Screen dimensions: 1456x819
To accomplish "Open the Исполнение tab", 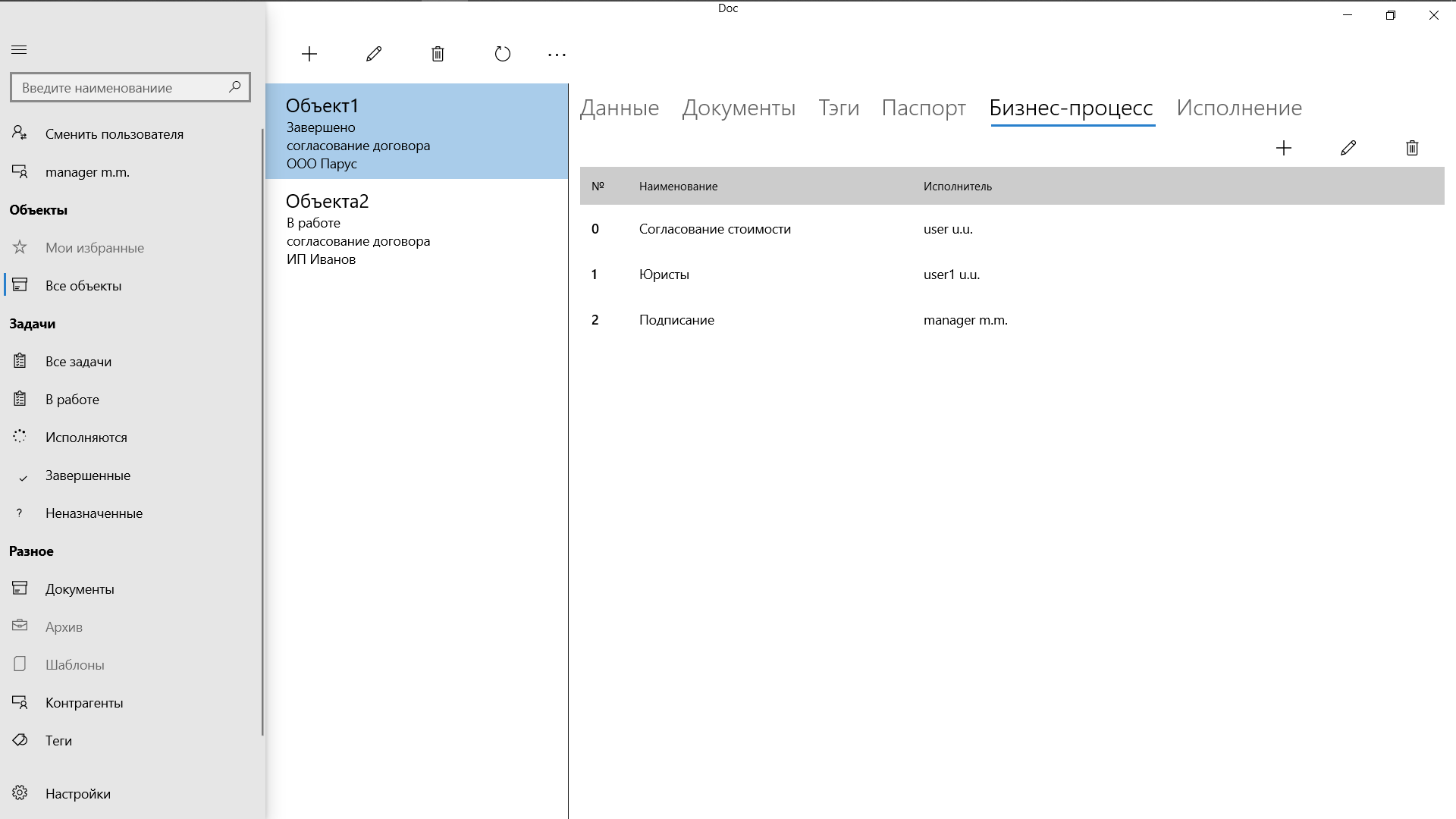I will point(1239,108).
